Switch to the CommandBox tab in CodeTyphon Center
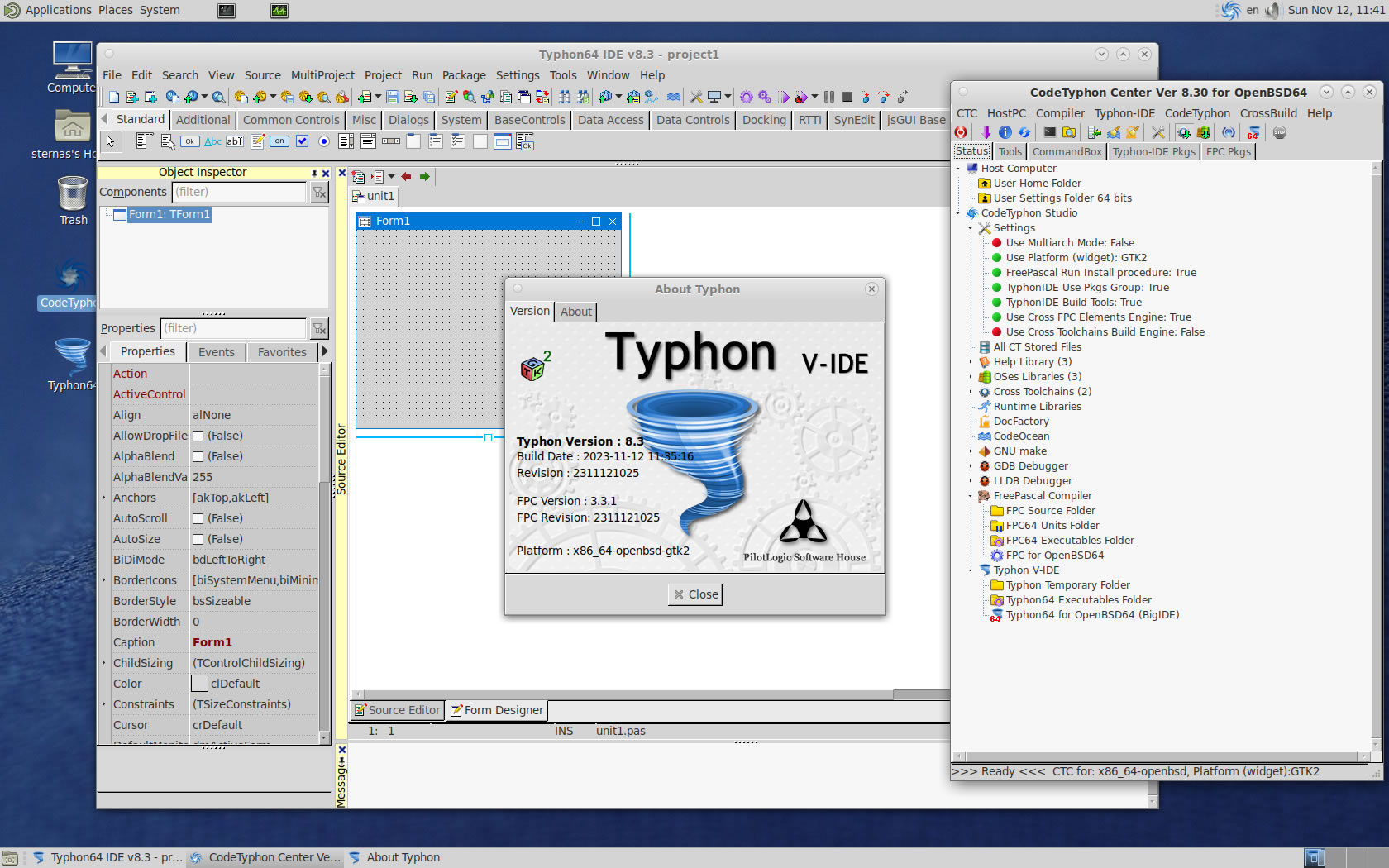Image resolution: width=1389 pixels, height=868 pixels. [1067, 151]
